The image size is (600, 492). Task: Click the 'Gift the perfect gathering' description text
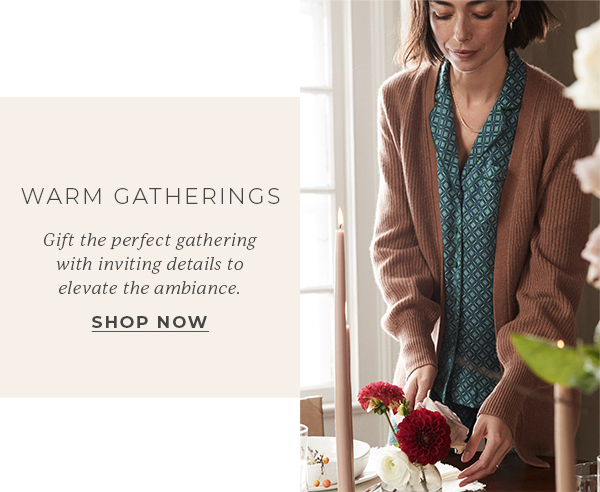tap(150, 264)
